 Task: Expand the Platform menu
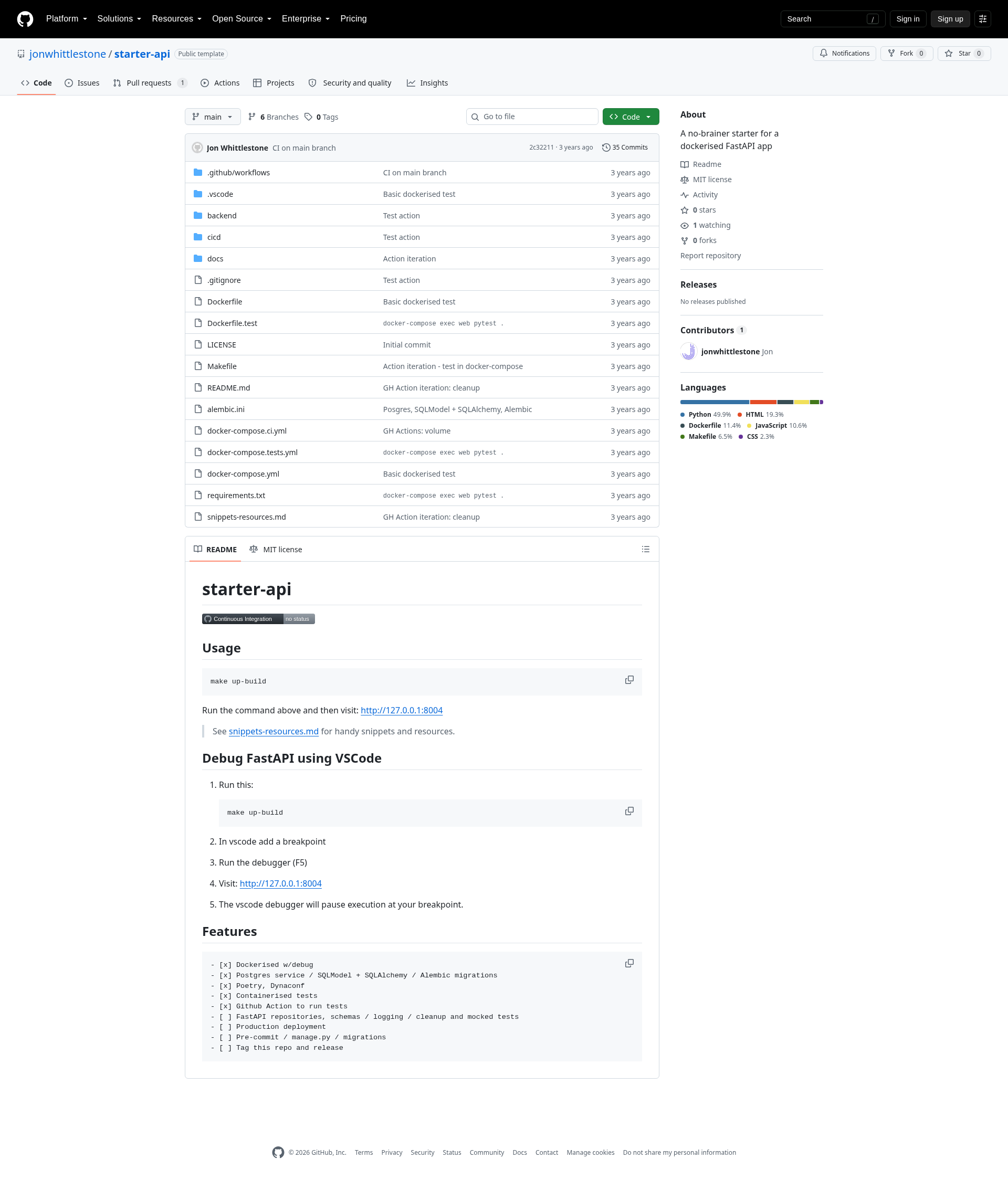click(x=67, y=19)
